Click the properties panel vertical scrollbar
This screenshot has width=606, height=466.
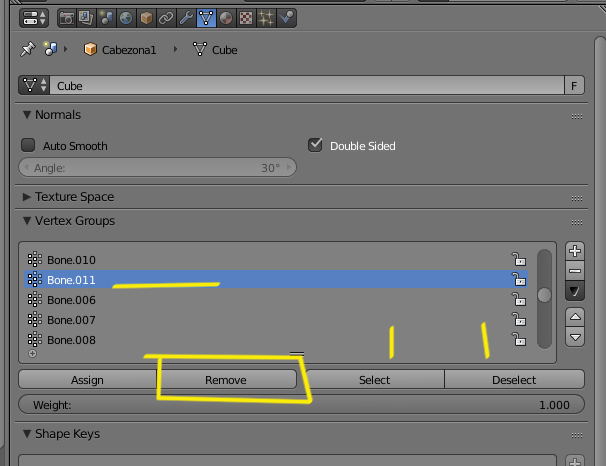coord(600,251)
